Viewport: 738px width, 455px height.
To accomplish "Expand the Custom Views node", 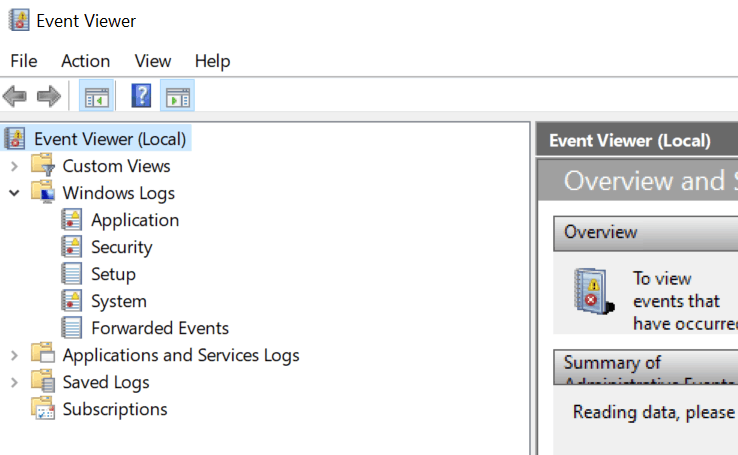I will 15,167.
